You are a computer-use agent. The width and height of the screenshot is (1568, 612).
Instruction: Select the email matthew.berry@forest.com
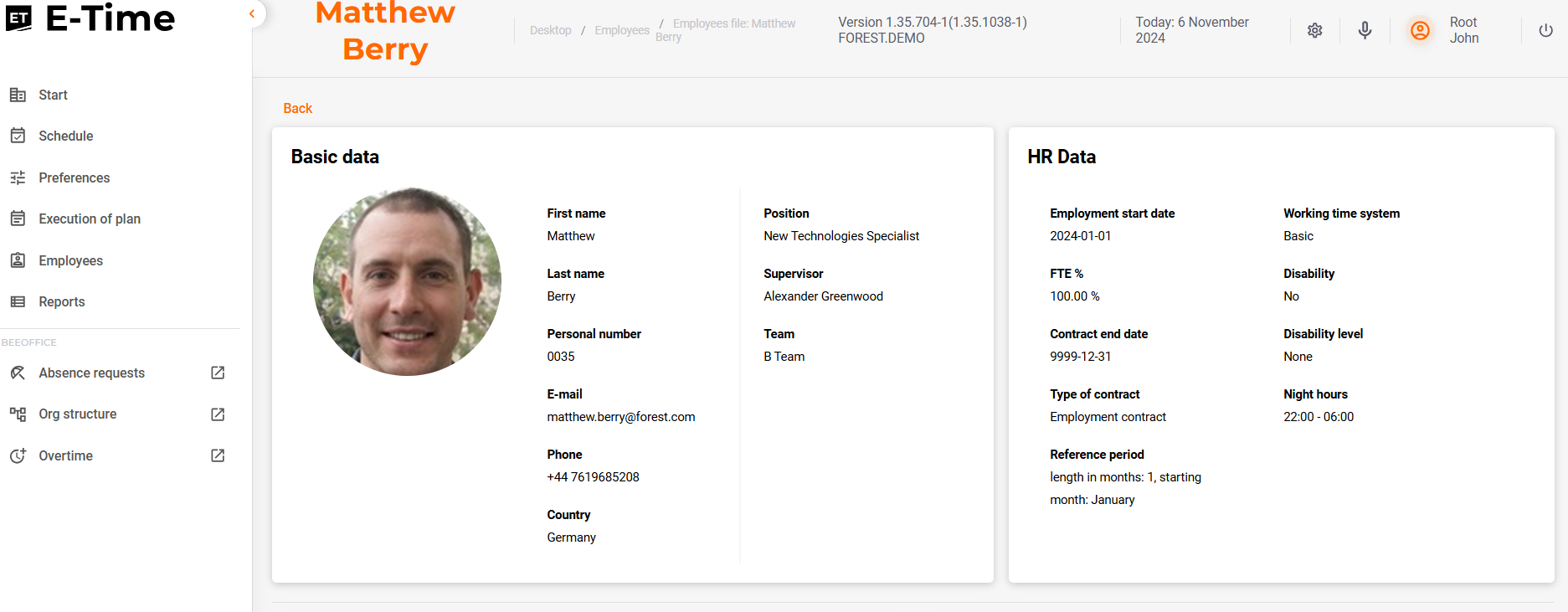[620, 417]
